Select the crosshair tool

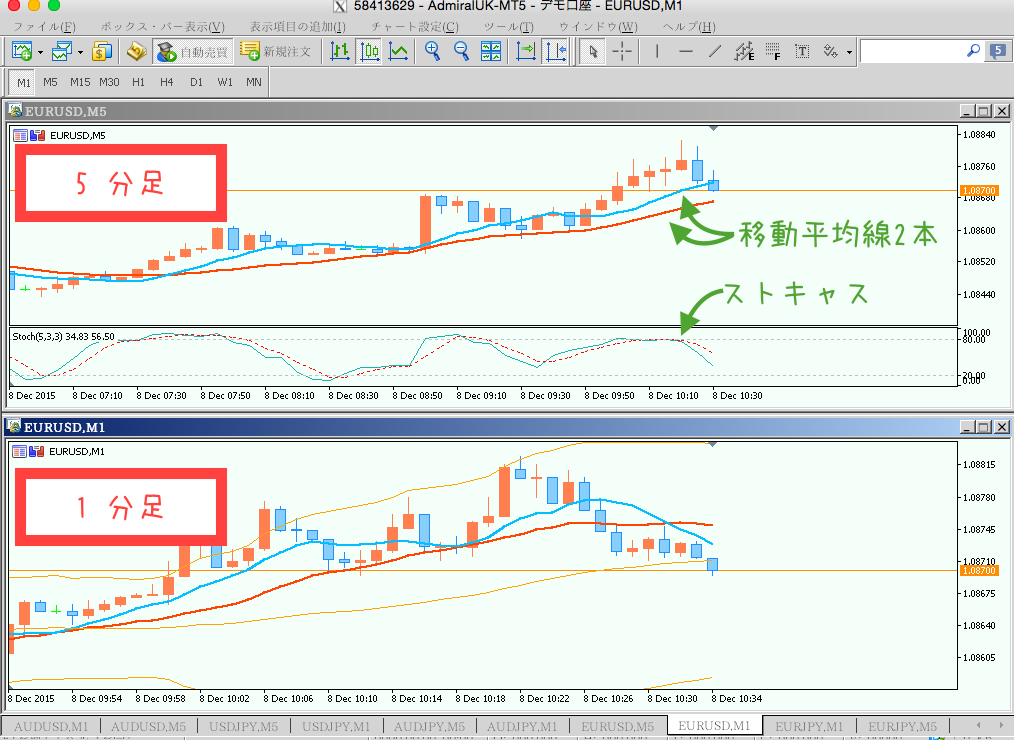point(622,51)
